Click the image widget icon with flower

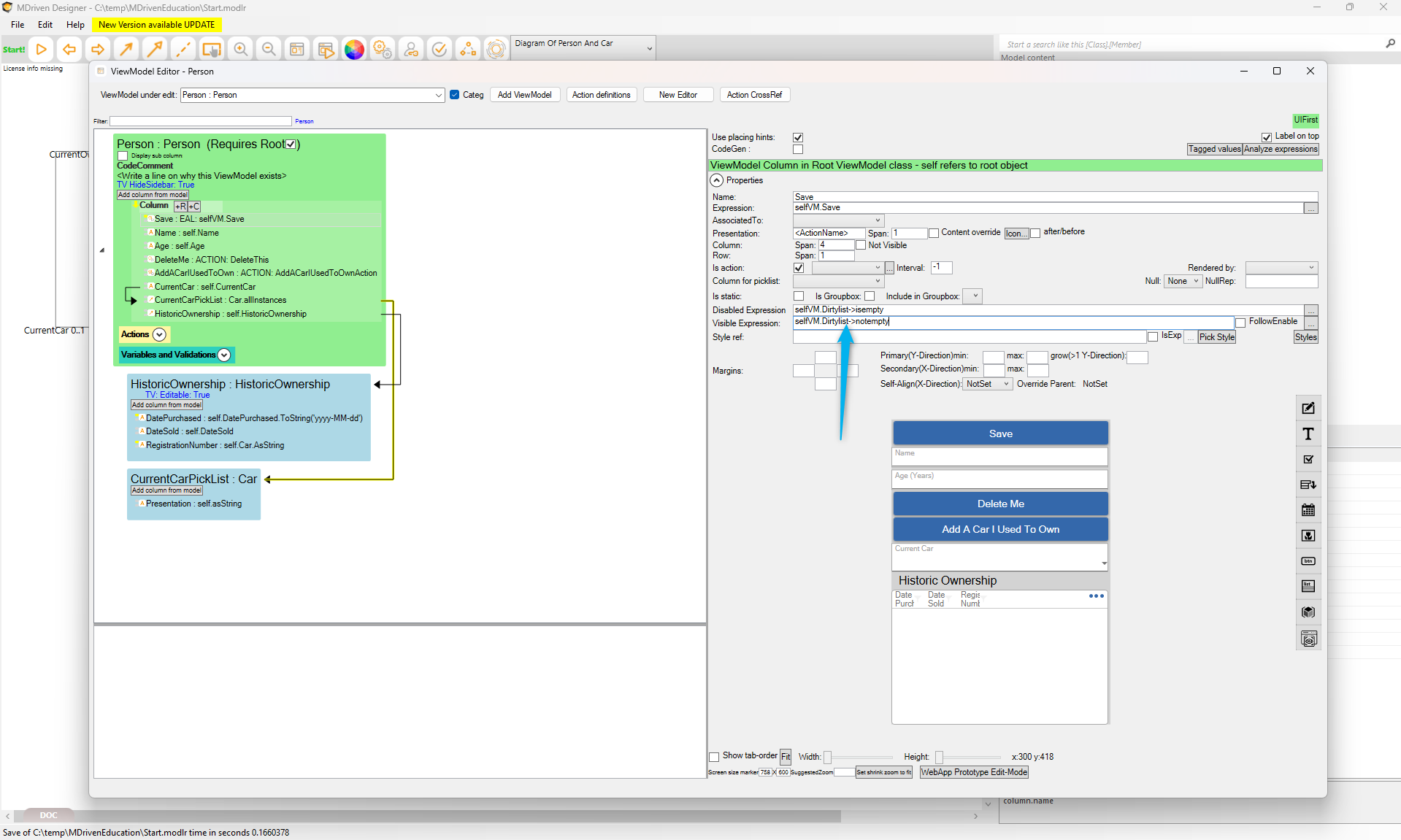tap(1308, 536)
